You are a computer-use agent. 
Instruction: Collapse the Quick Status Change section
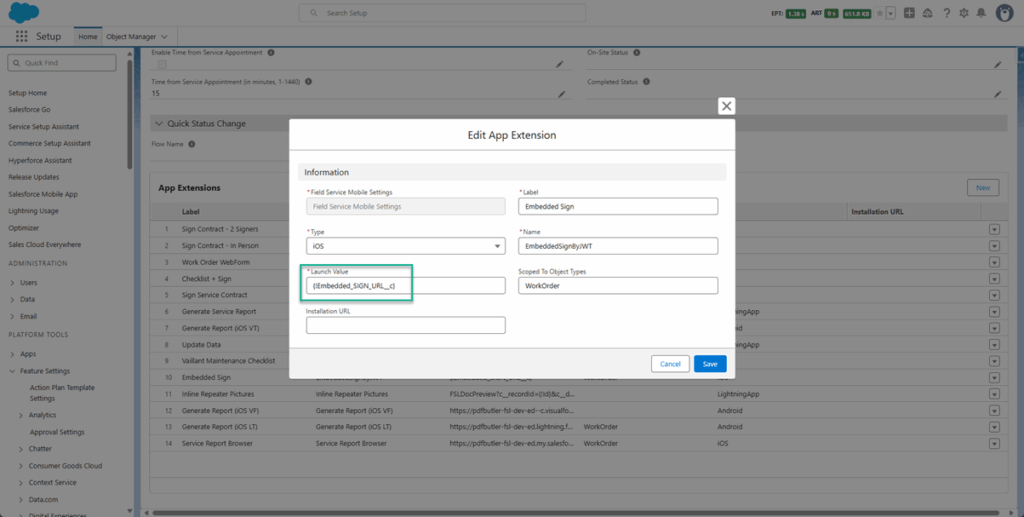158,124
